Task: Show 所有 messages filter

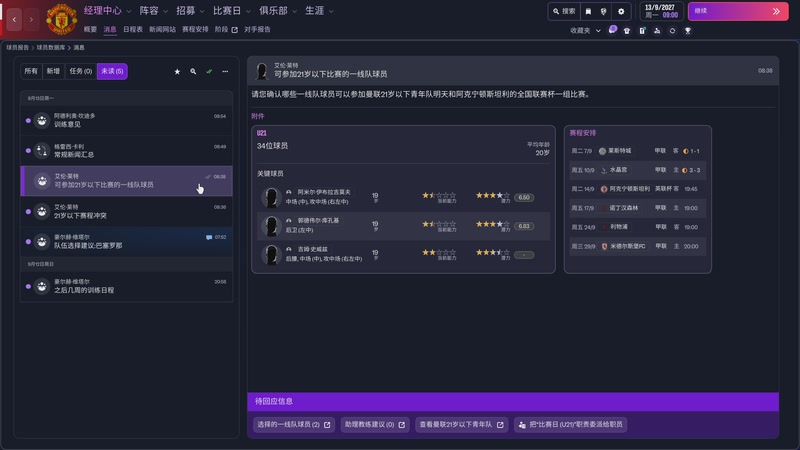Action: click(31, 71)
